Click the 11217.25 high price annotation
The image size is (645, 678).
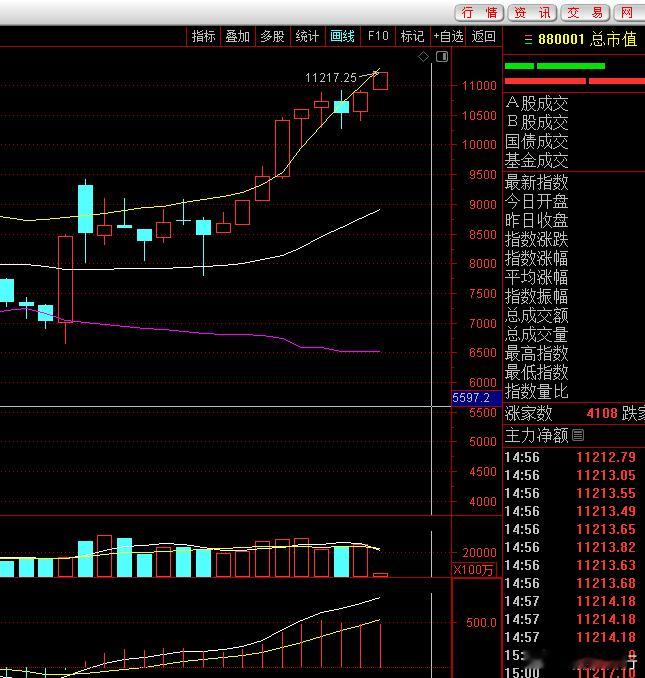pos(331,78)
